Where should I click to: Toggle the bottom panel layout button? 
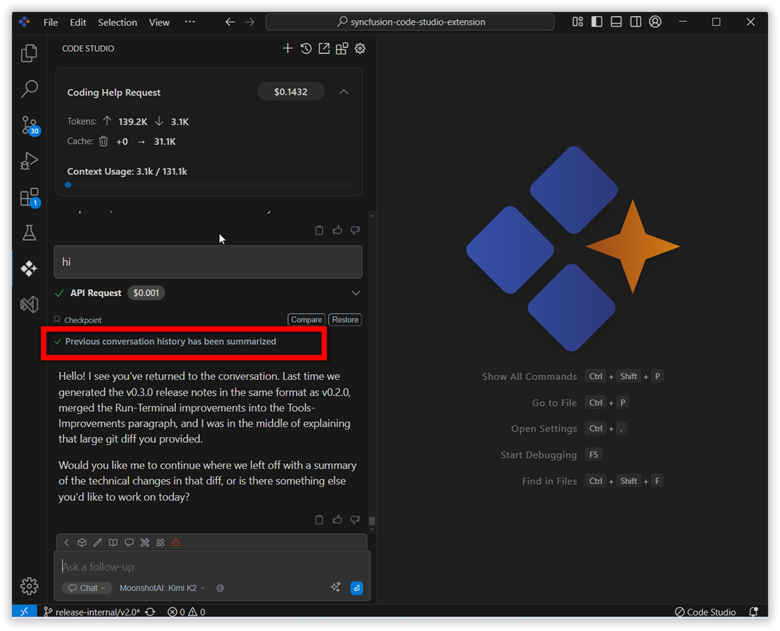click(x=616, y=22)
